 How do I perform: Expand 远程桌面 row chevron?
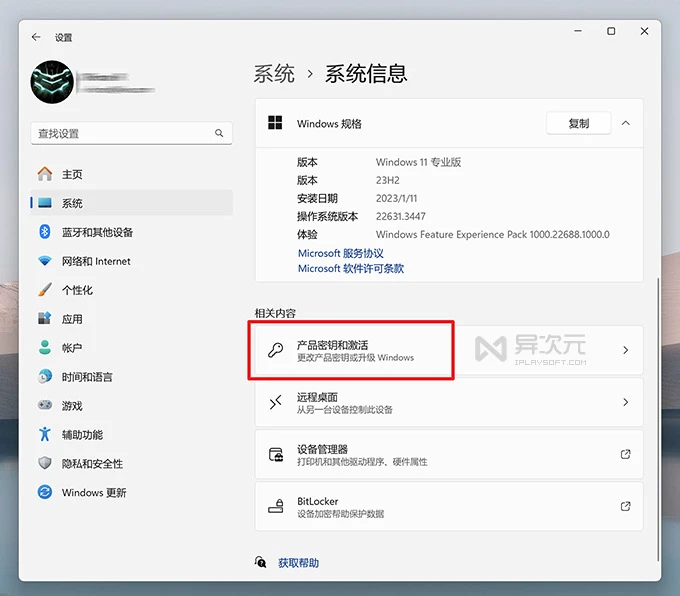(x=625, y=402)
